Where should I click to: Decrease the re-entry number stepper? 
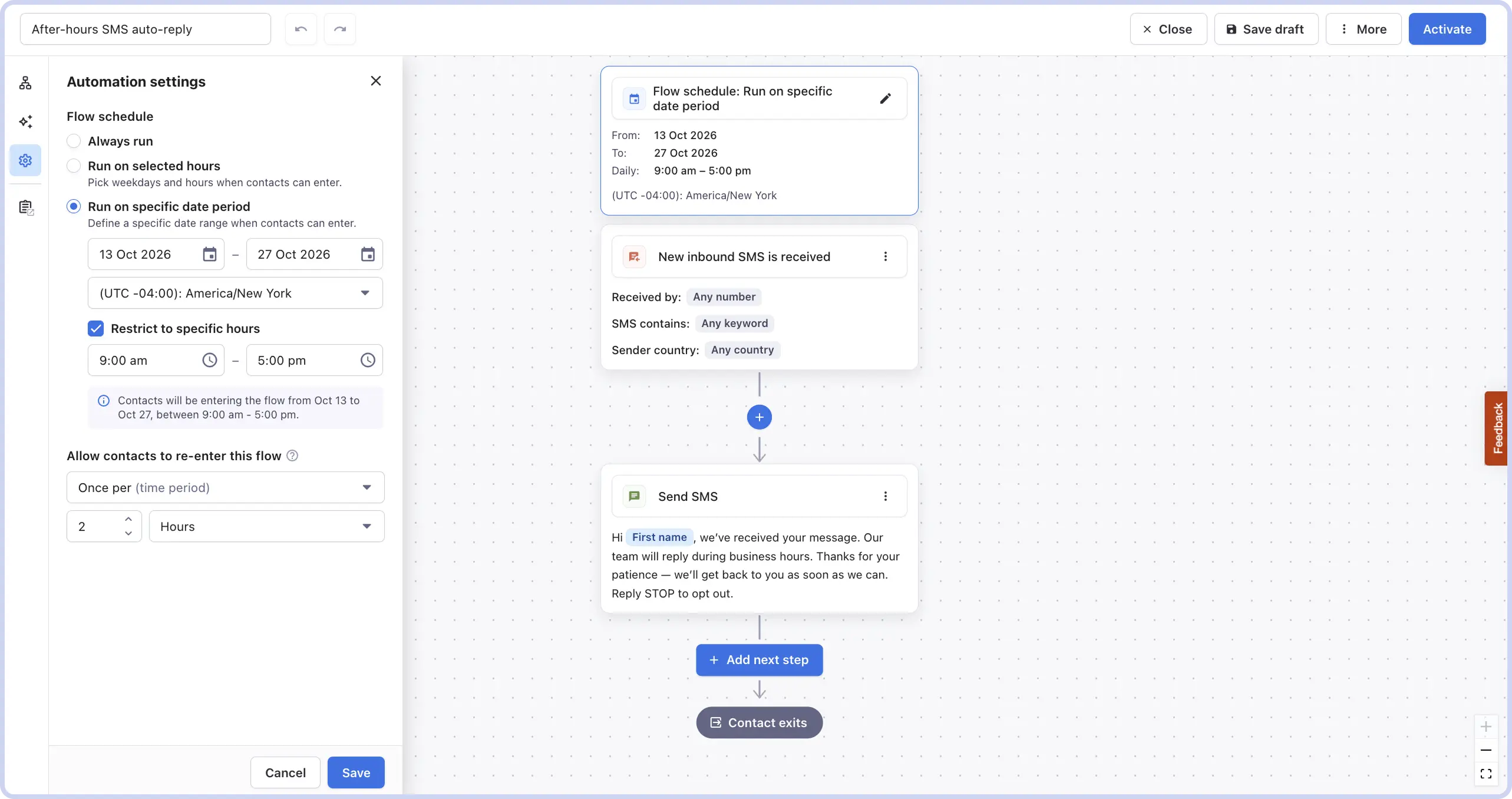128,533
